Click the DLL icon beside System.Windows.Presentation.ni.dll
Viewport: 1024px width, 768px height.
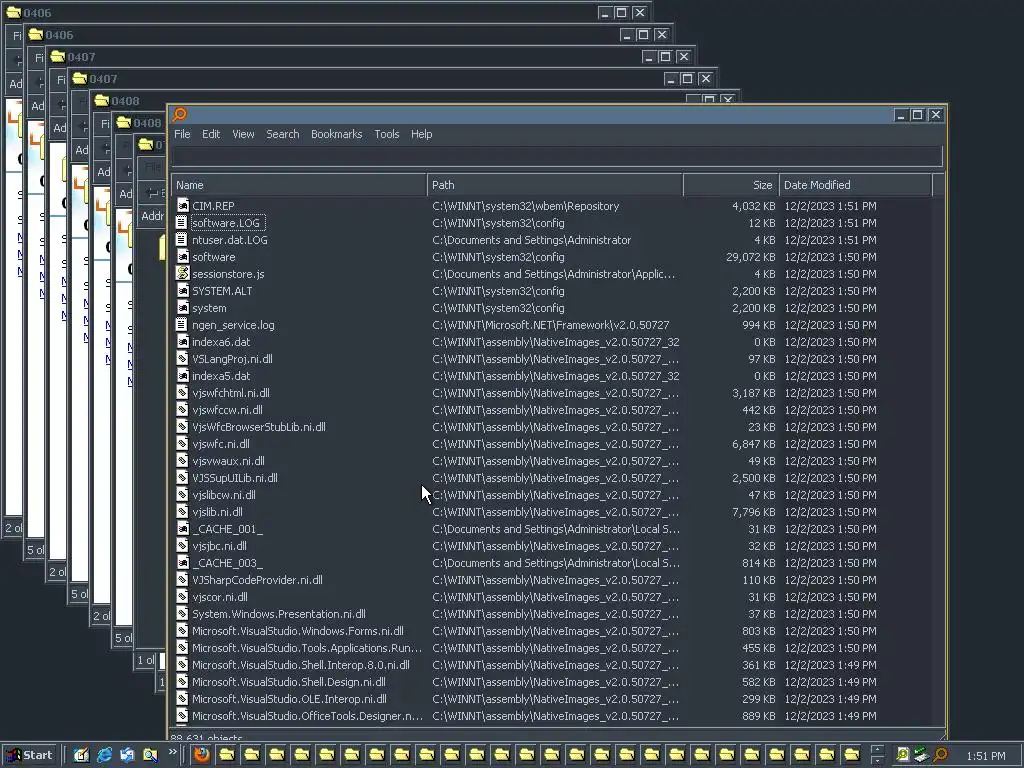tap(183, 614)
